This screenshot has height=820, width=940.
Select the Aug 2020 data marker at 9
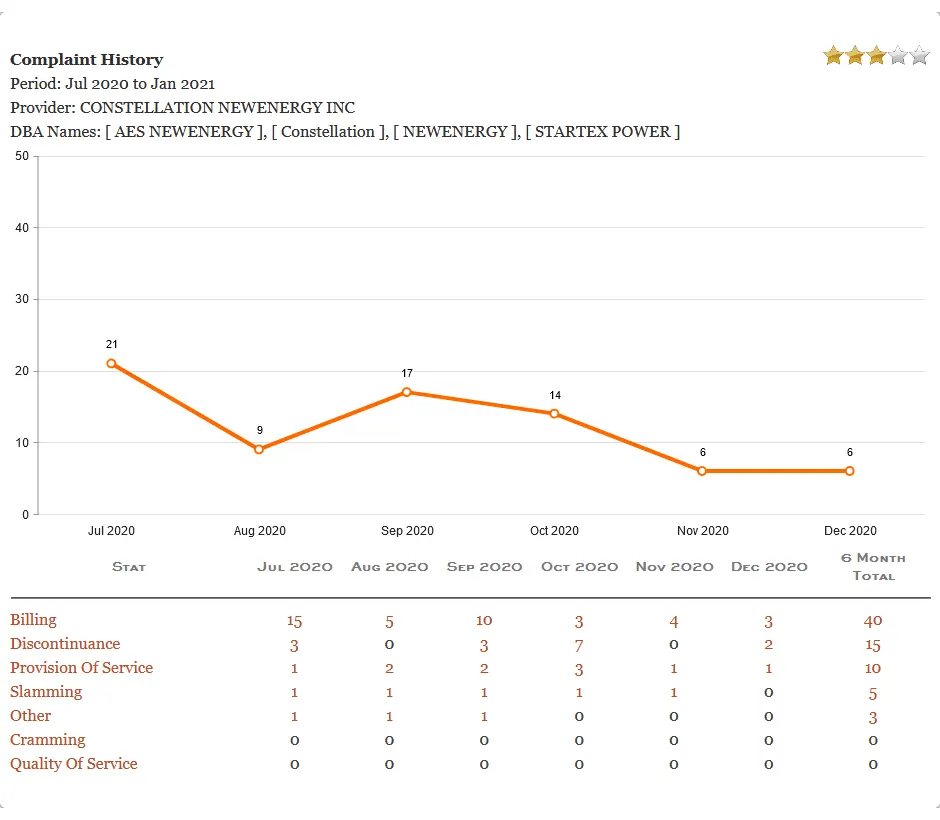[x=259, y=450]
